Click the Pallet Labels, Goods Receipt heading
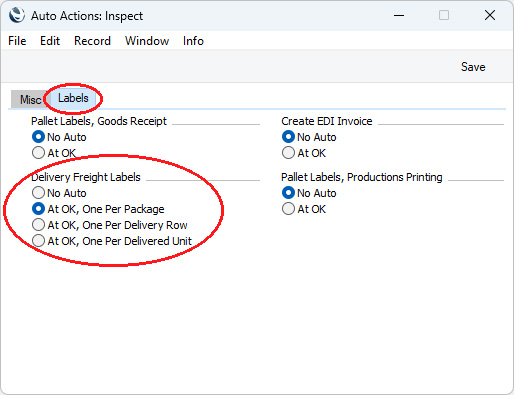The height and width of the screenshot is (395, 514). 99,121
